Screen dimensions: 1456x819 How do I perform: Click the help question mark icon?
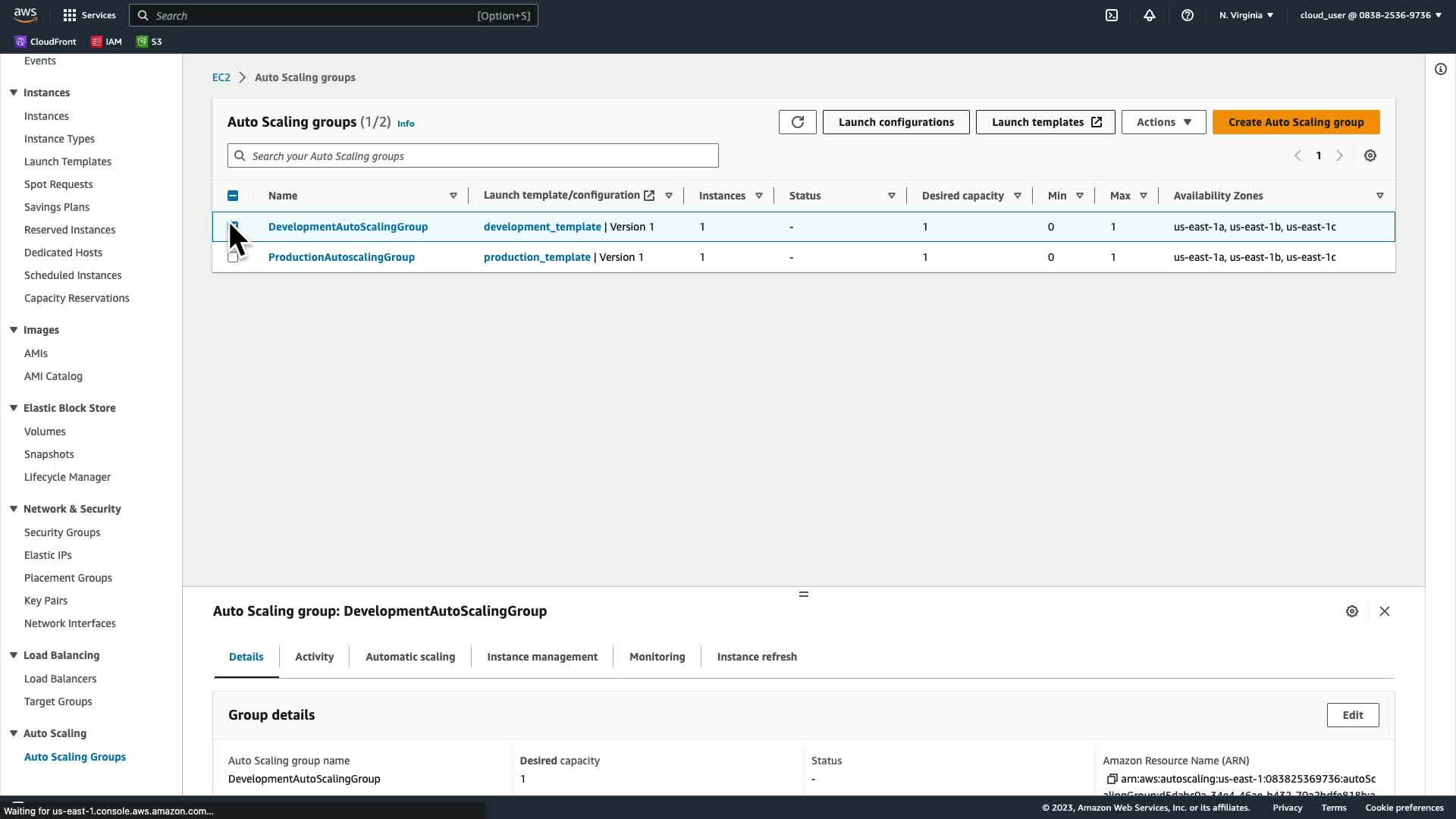[1188, 15]
